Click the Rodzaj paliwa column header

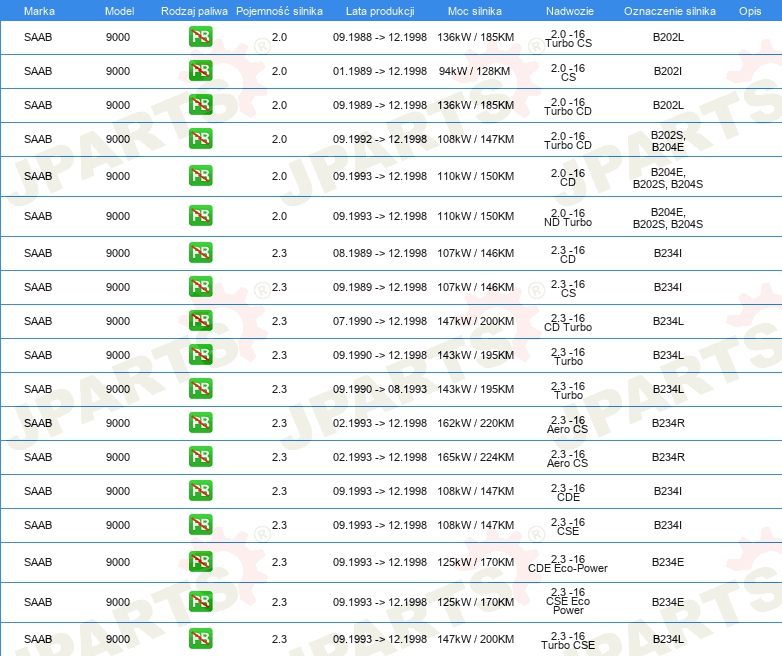[194, 11]
